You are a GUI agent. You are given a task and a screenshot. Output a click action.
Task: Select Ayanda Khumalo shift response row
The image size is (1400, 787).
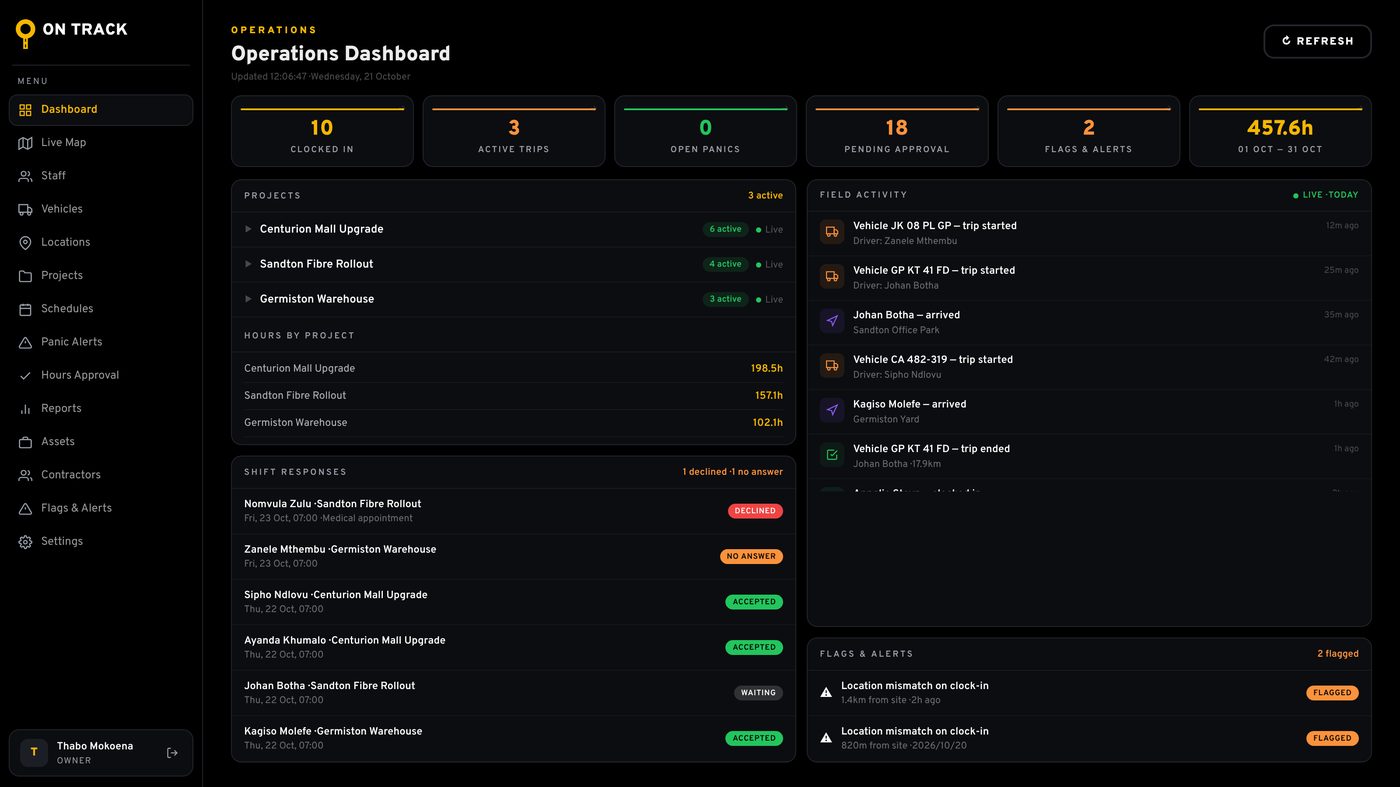coord(513,647)
